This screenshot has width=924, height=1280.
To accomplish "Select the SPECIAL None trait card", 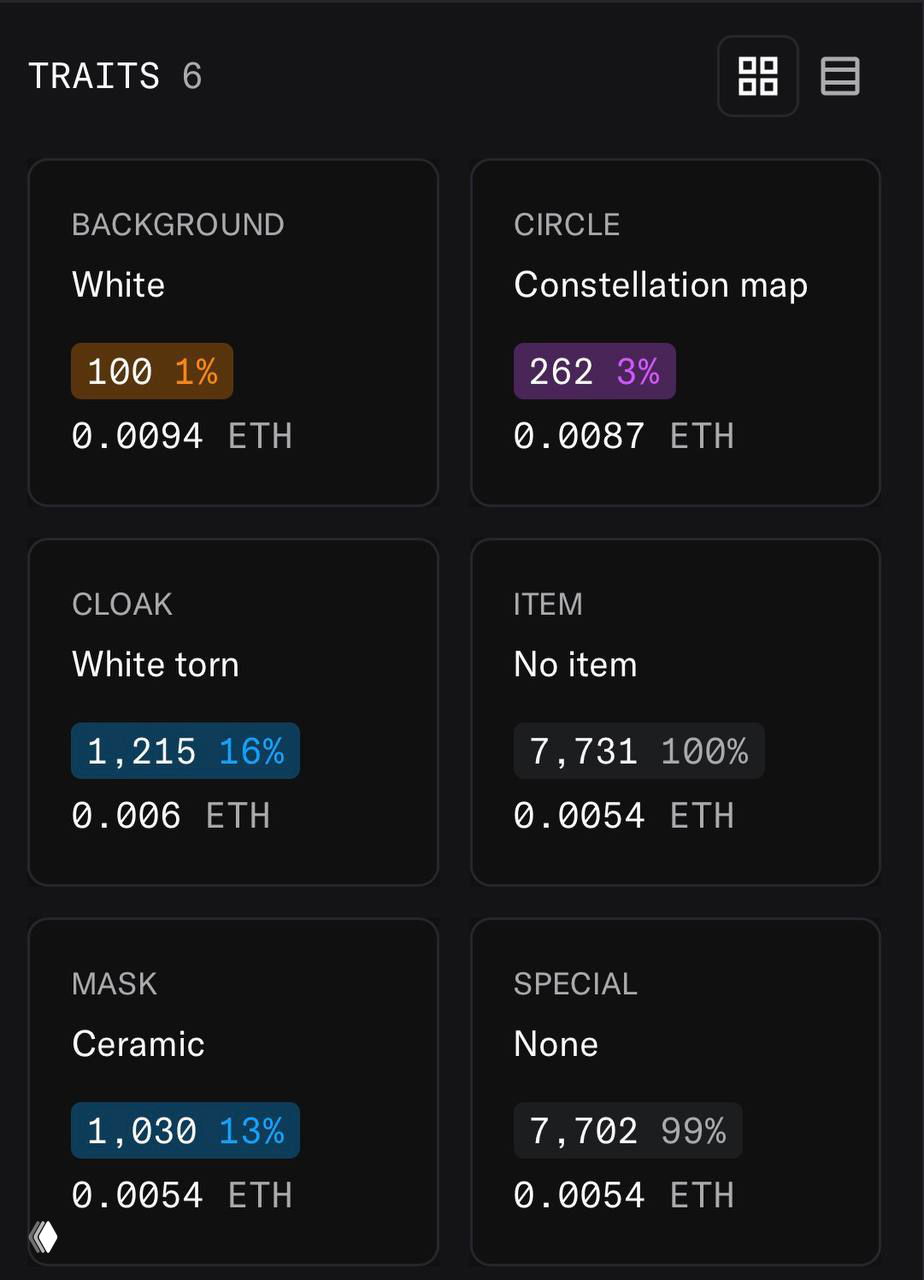I will (676, 1090).
